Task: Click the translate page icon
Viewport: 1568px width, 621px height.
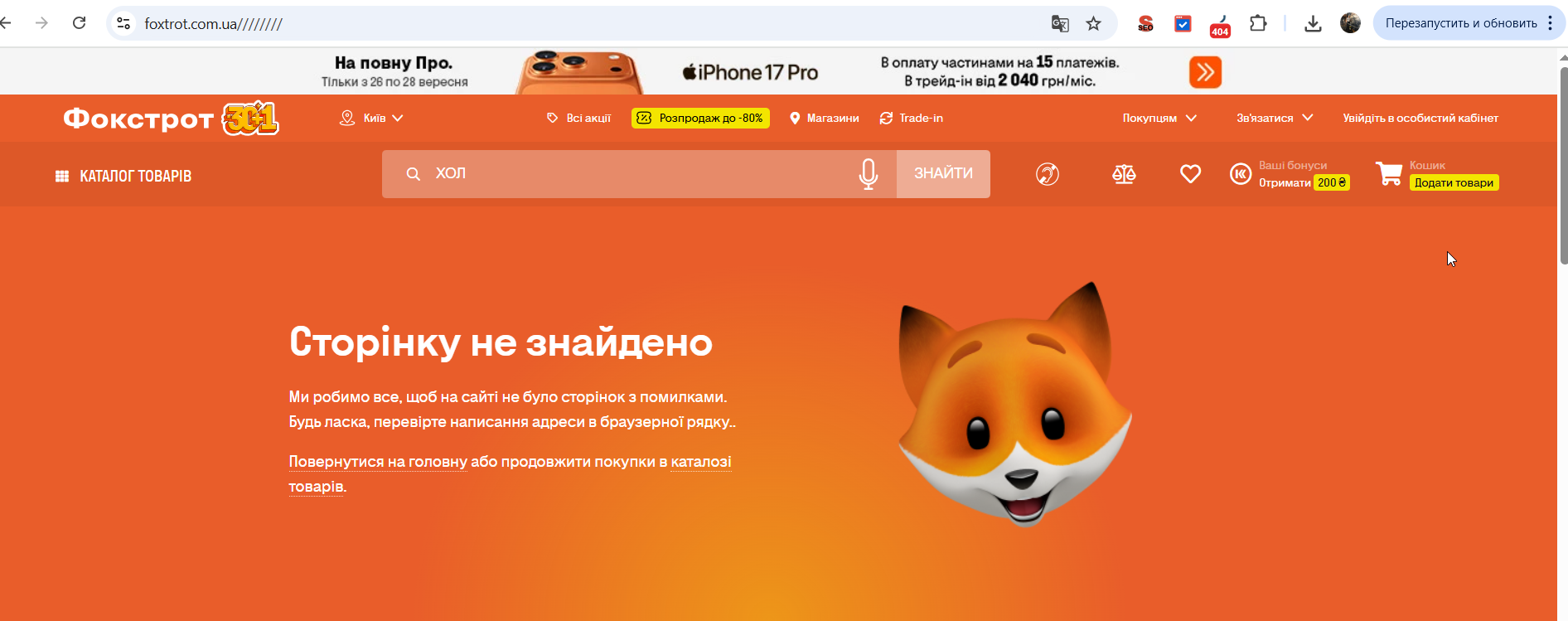Action: pos(1060,23)
